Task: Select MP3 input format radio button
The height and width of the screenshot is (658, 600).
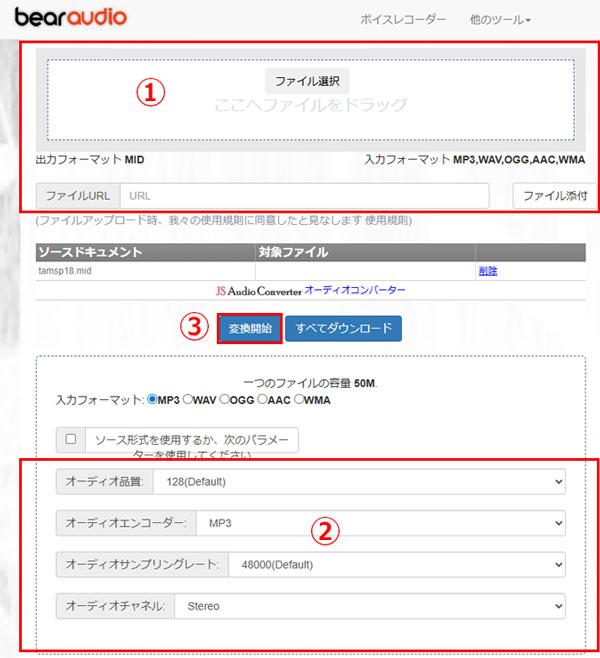Action: 153,400
